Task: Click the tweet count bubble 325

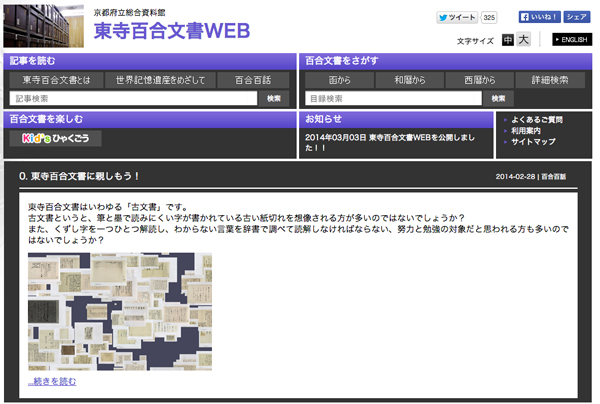Action: pos(489,17)
